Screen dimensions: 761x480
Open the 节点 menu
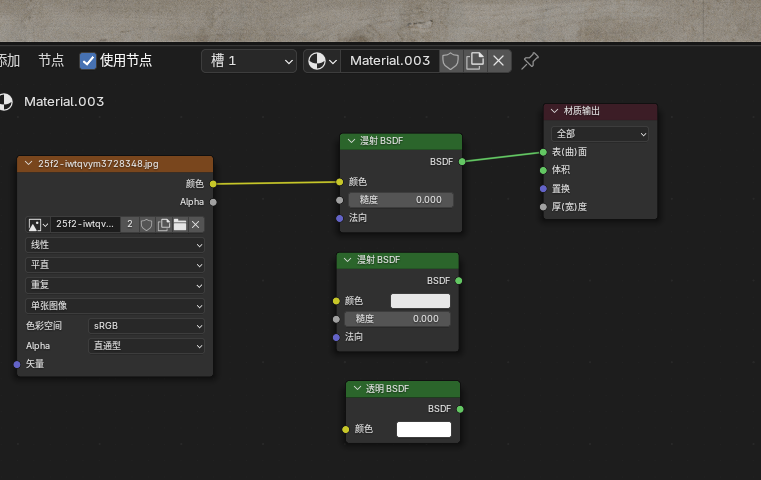tap(51, 61)
